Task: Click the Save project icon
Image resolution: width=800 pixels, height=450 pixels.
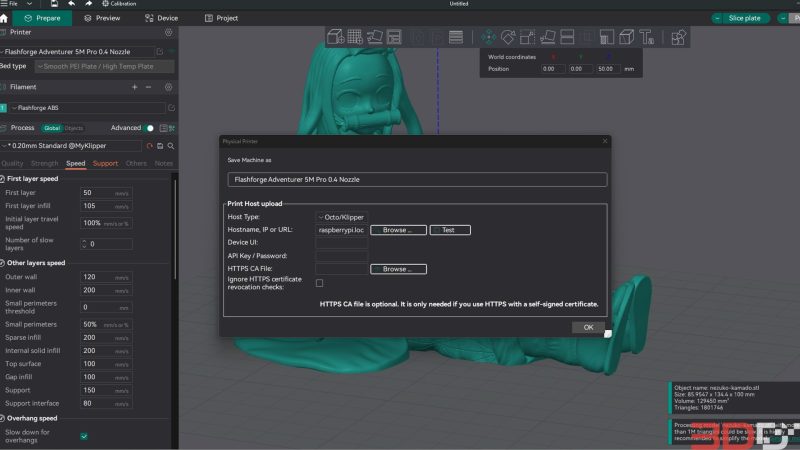Action: click(54, 4)
